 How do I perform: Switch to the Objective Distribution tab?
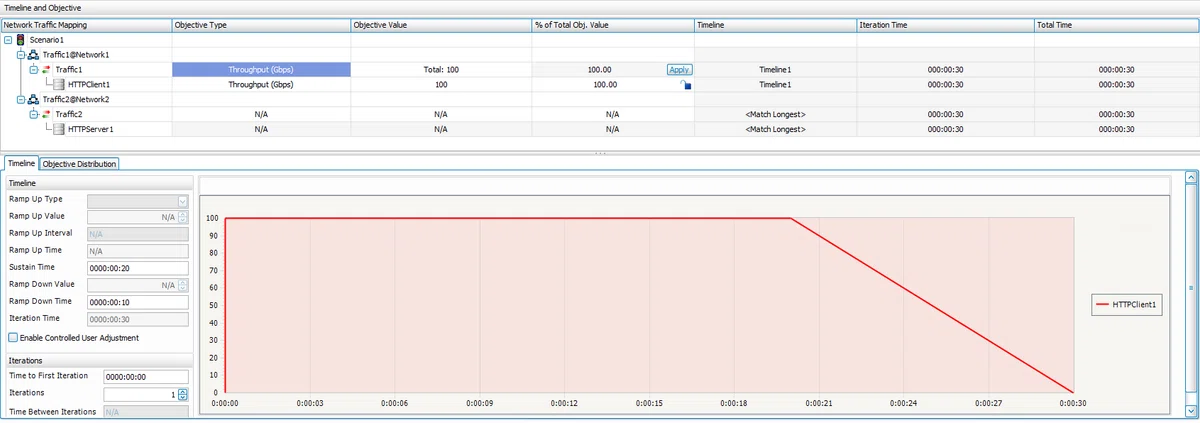click(80, 164)
